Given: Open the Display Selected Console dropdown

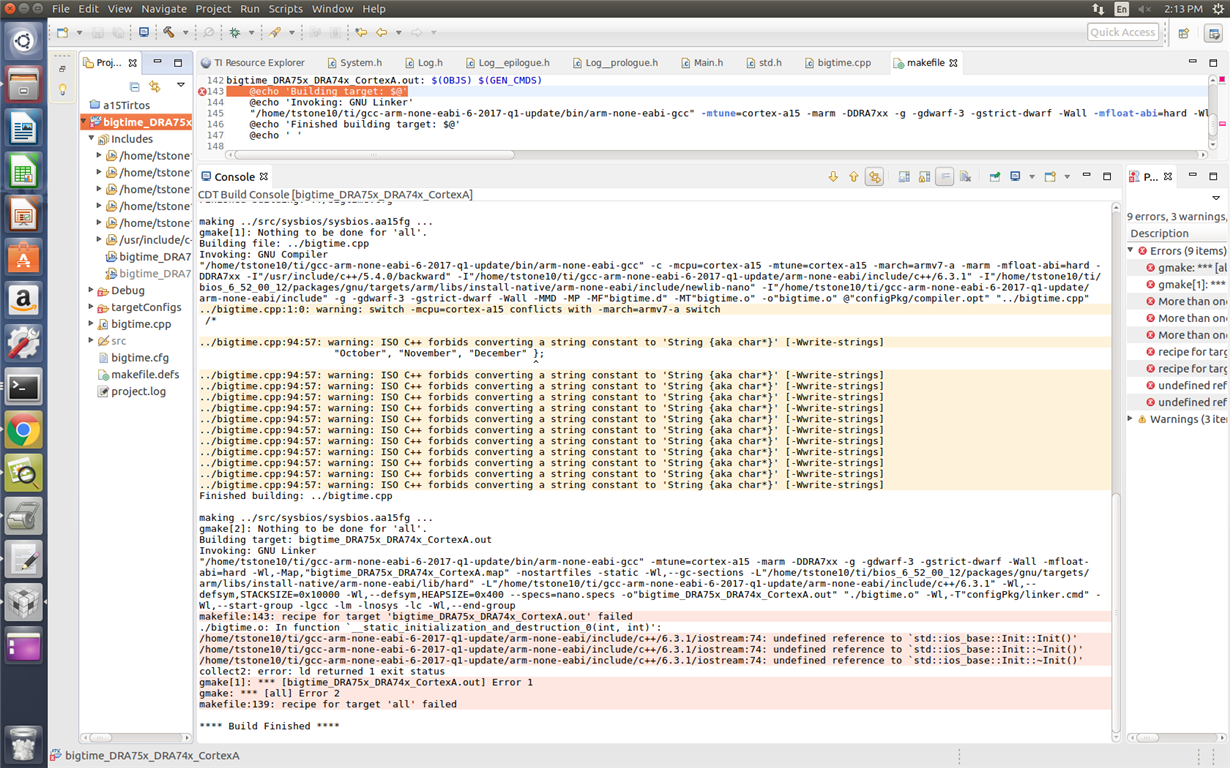Looking at the screenshot, I should click(x=1030, y=177).
